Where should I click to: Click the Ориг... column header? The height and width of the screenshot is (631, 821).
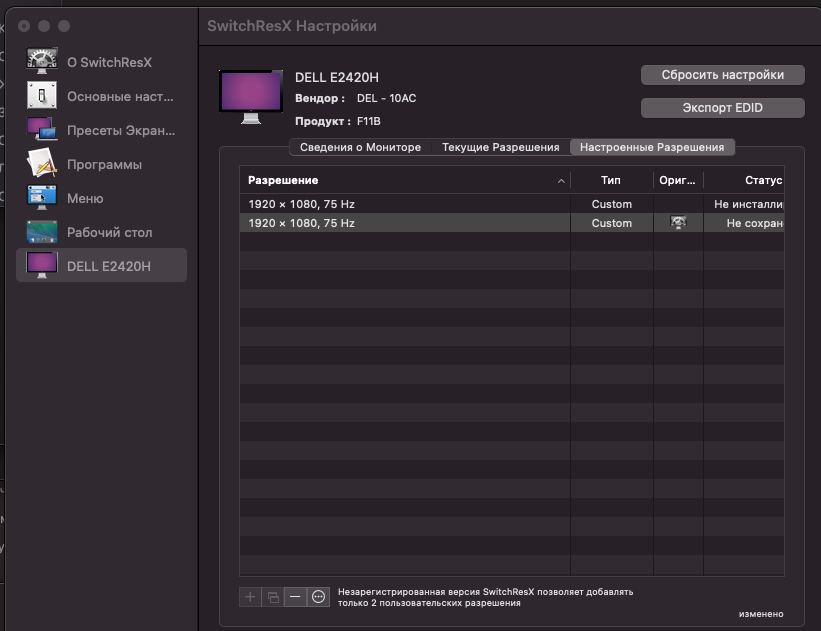point(678,180)
